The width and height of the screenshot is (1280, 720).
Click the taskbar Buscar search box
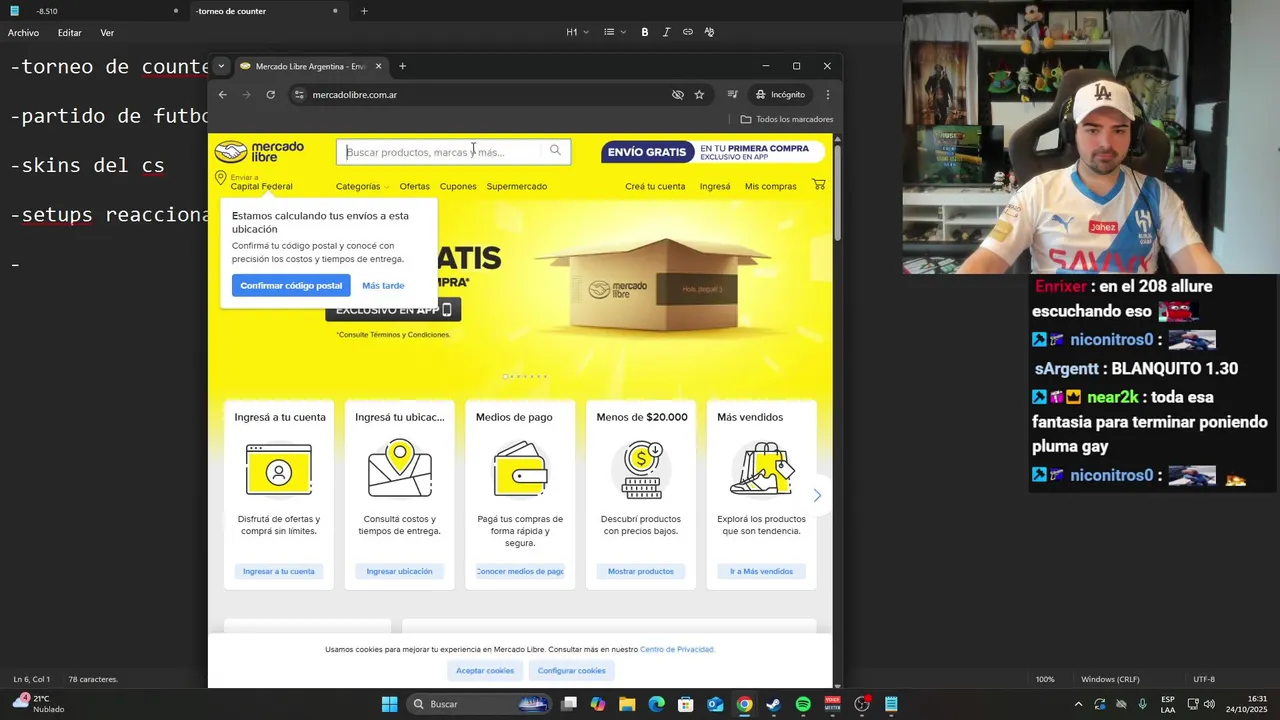(x=478, y=704)
